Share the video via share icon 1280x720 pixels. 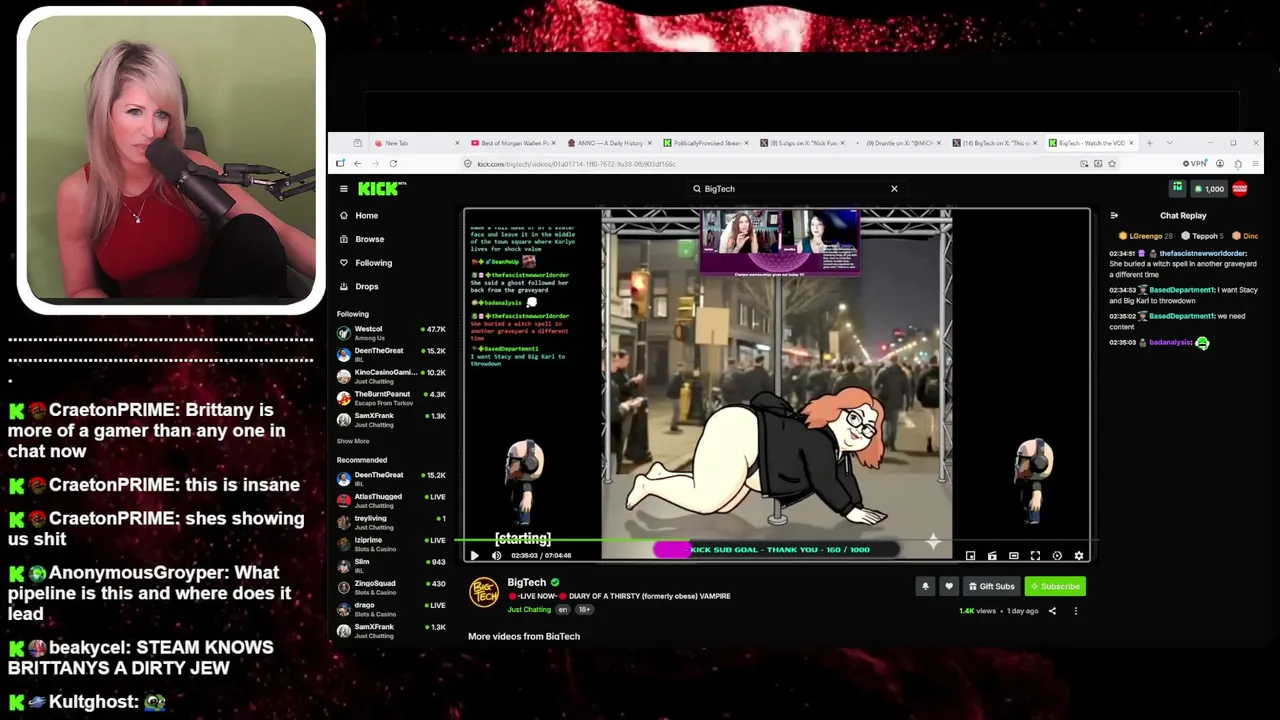(x=1052, y=611)
